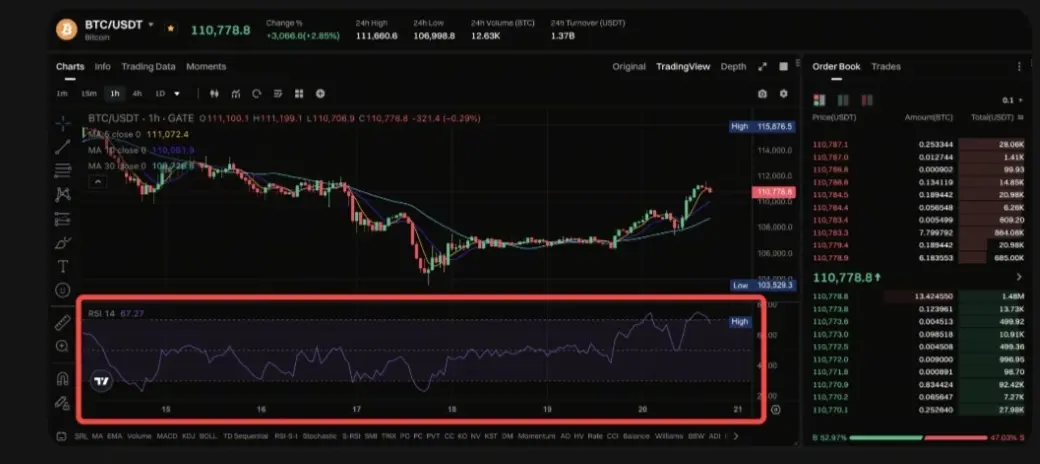The height and width of the screenshot is (464, 1040).
Task: Show combined buy and sell order book view
Action: 820,100
